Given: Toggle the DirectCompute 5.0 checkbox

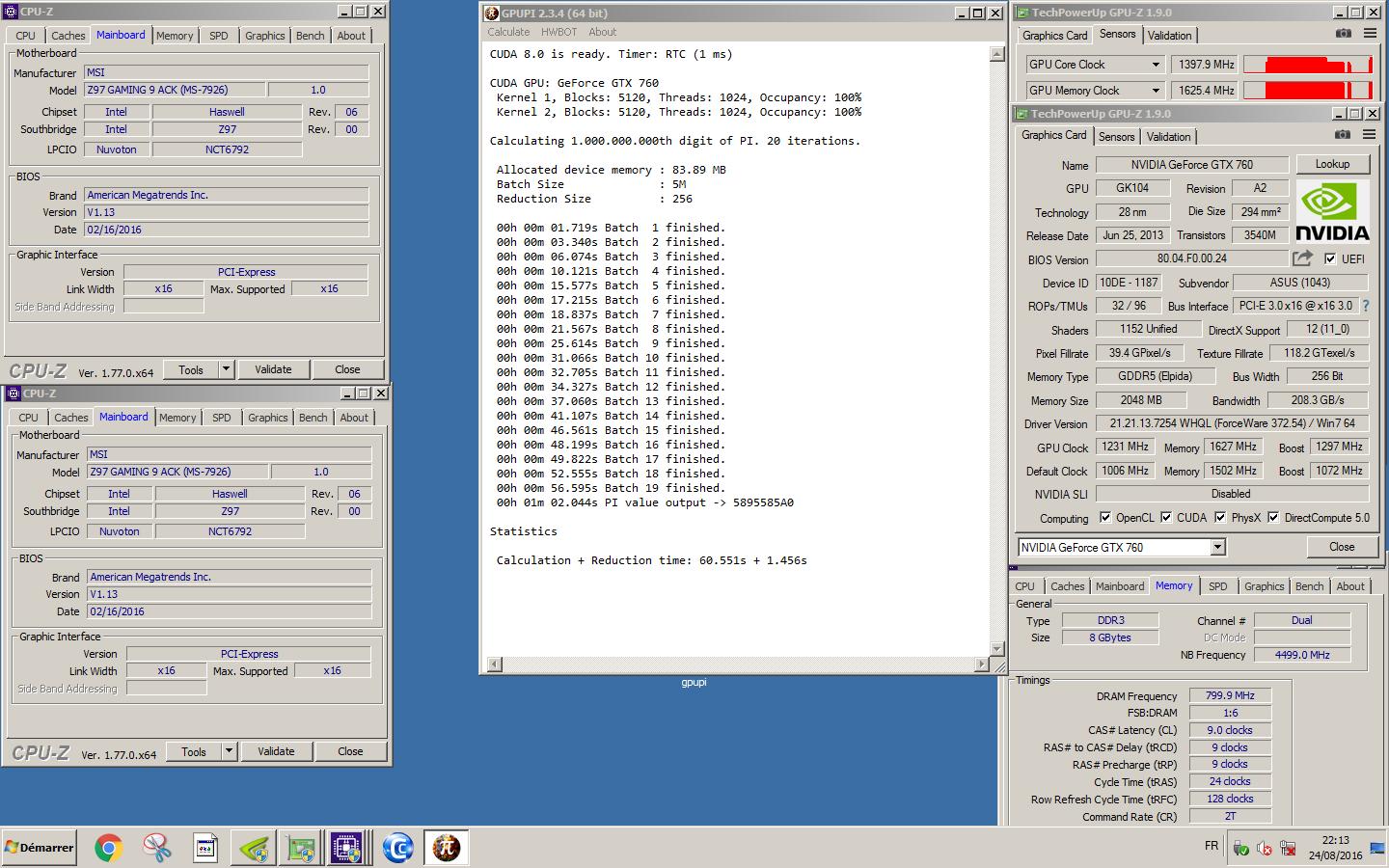Looking at the screenshot, I should 1273,517.
